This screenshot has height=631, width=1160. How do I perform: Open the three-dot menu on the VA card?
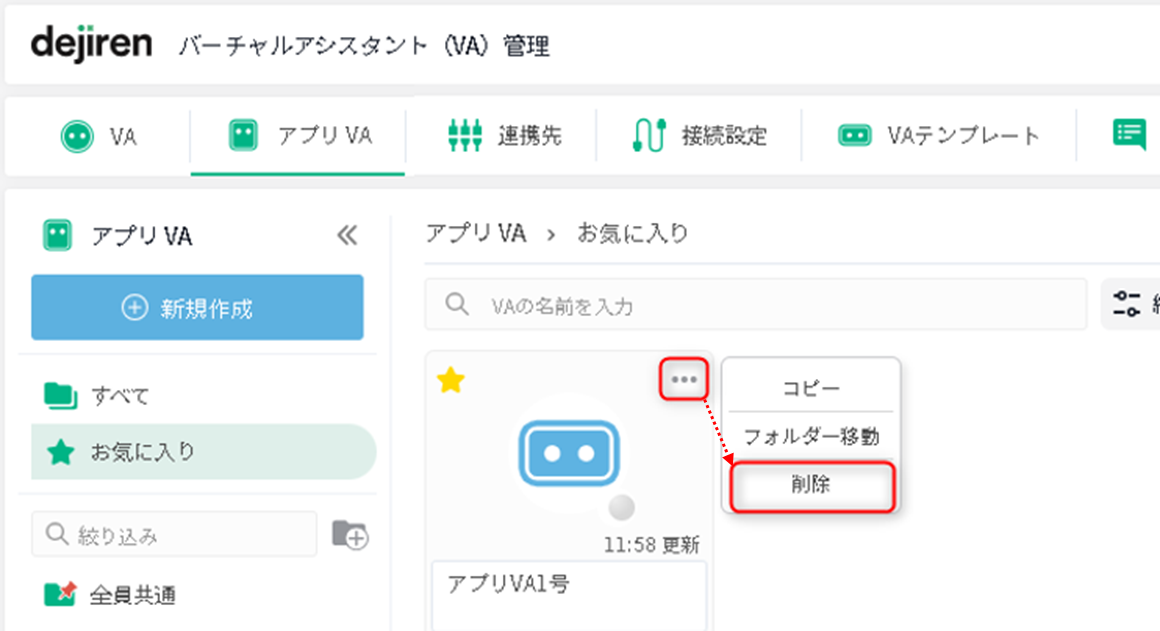pyautogui.click(x=684, y=380)
